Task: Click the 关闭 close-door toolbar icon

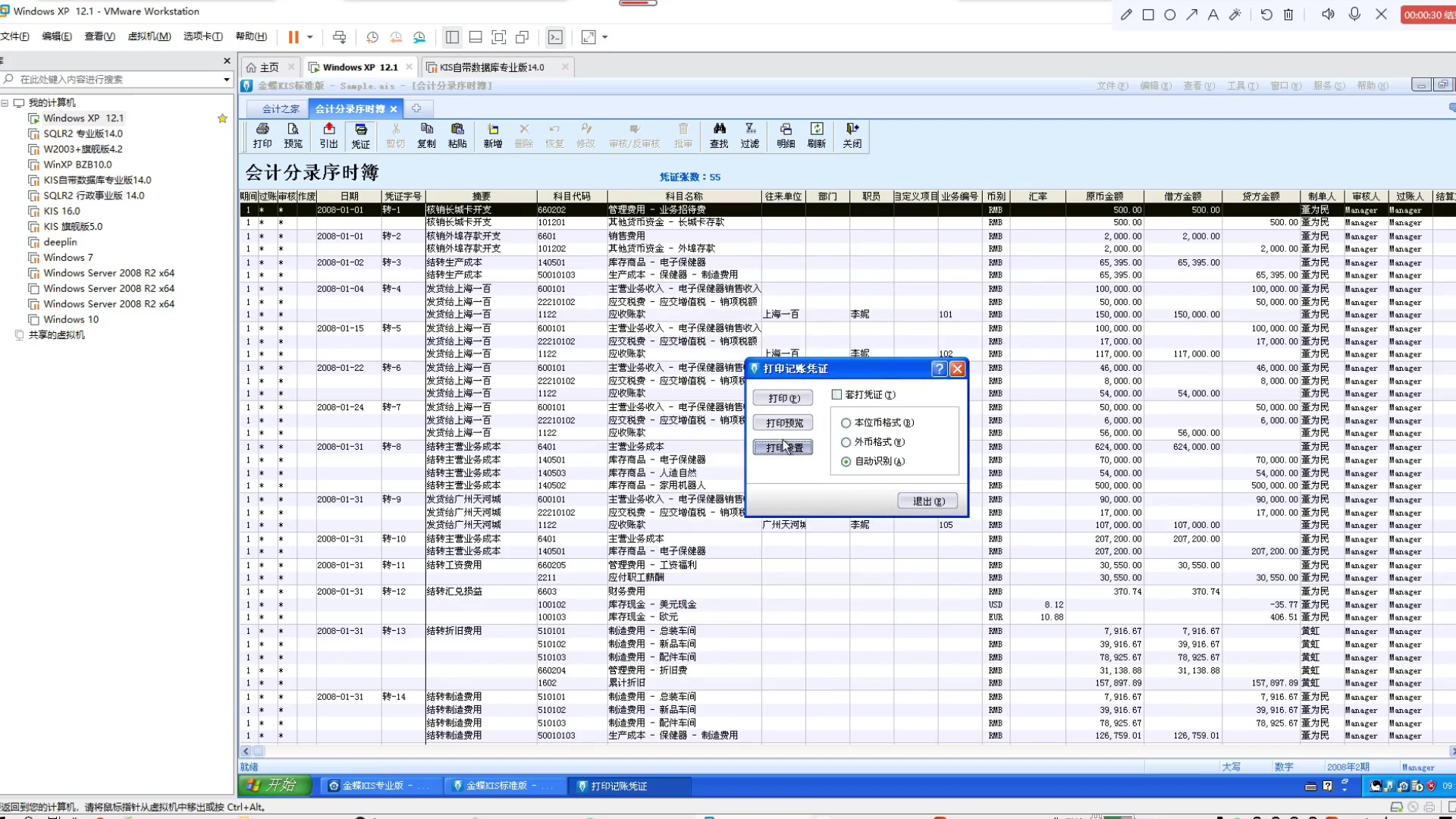Action: 852,136
